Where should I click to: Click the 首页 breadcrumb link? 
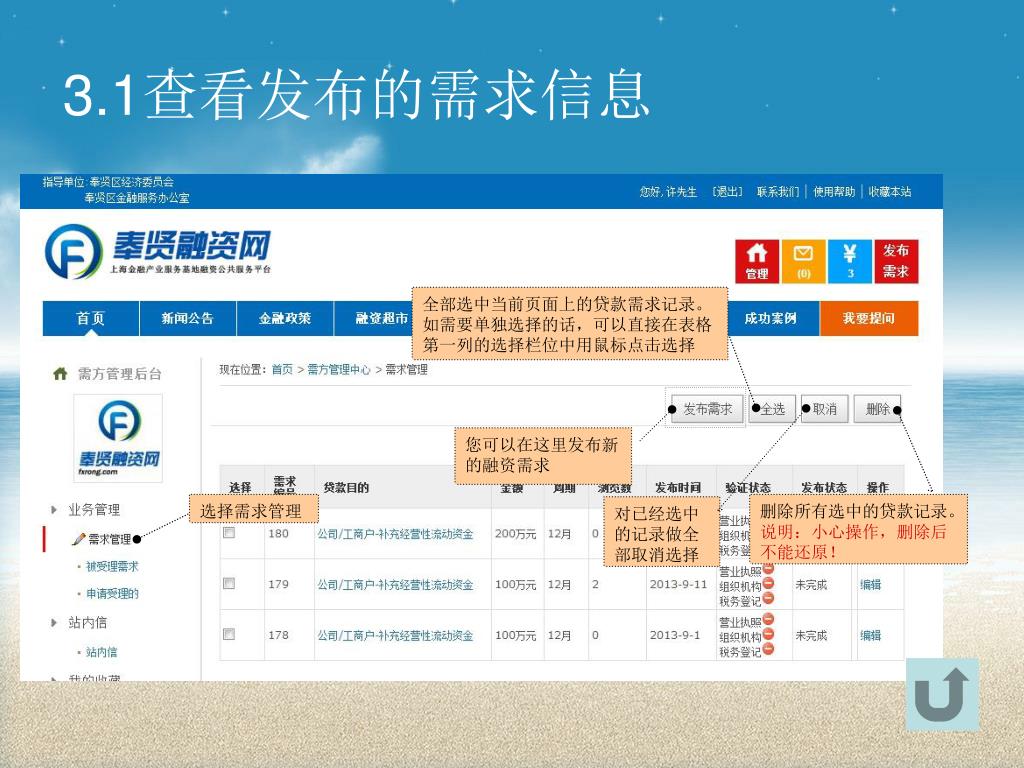click(282, 370)
